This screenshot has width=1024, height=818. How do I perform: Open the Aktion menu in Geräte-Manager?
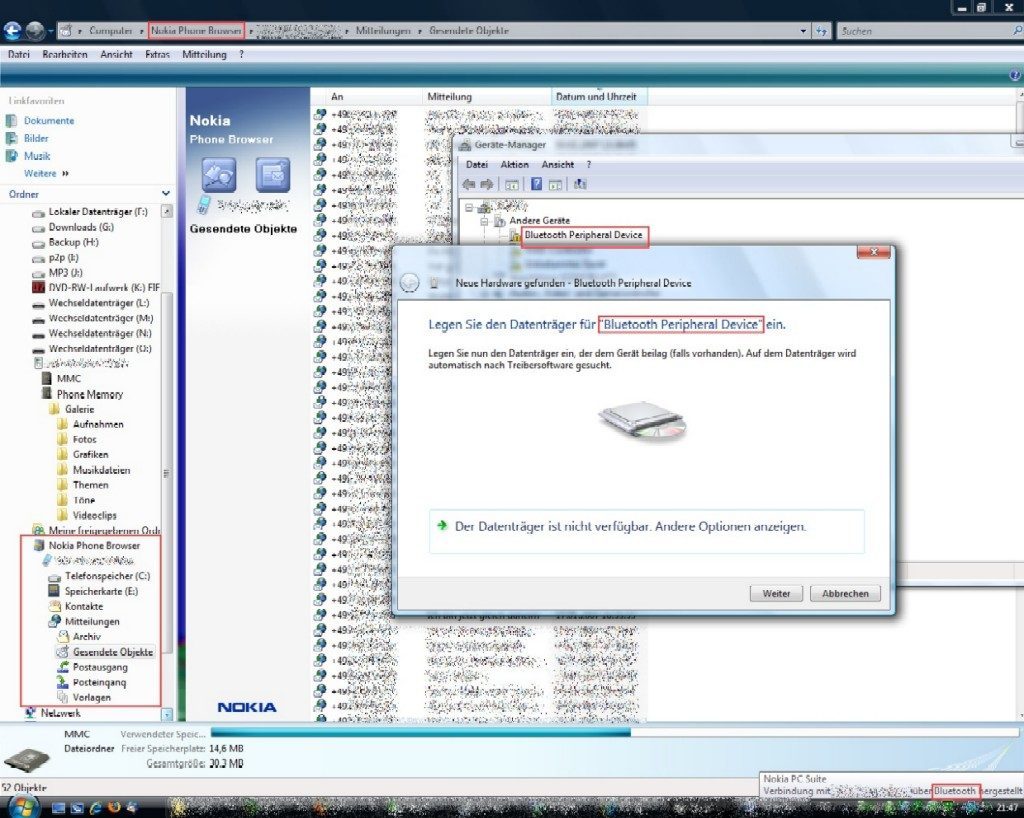pyautogui.click(x=515, y=165)
